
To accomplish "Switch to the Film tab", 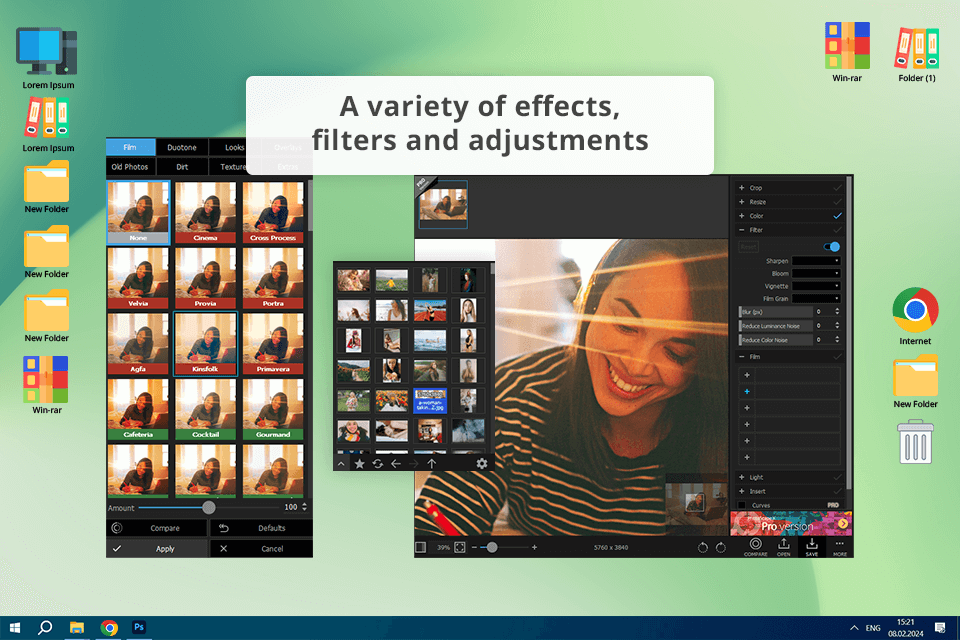I will (130, 147).
